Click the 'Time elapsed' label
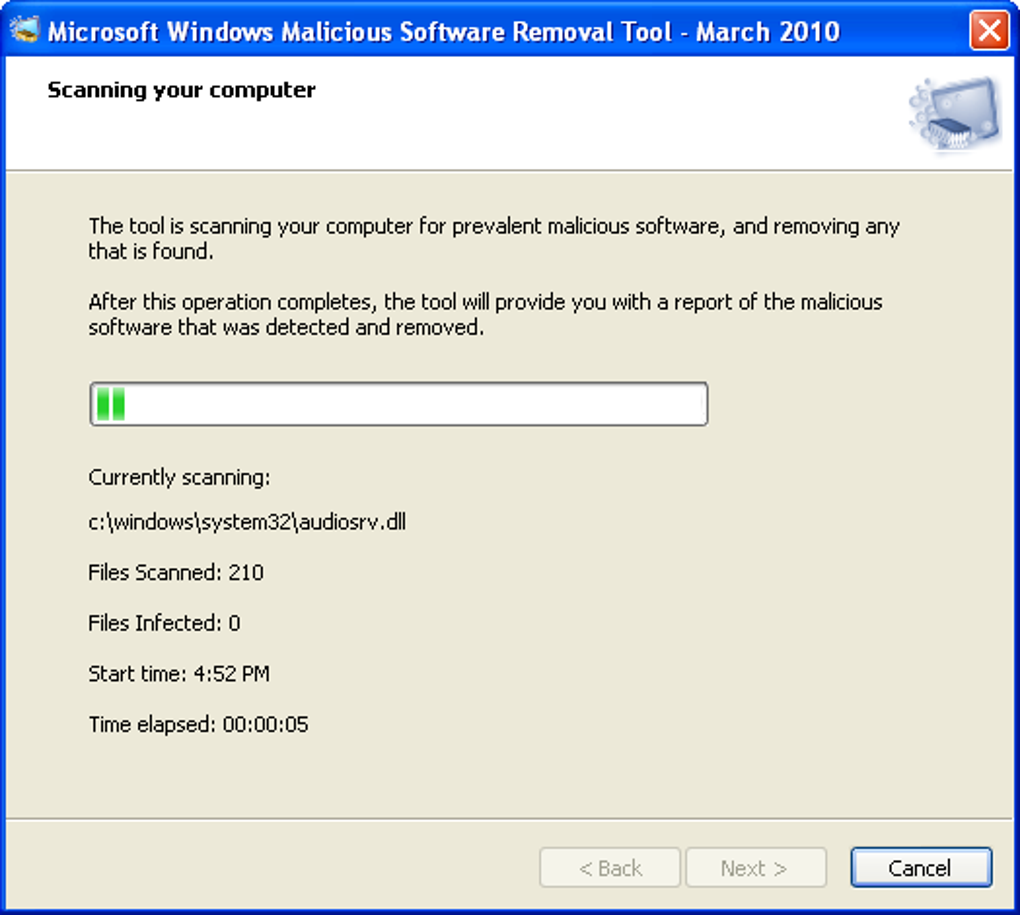Screen dimensions: 1020x915 [x=151, y=724]
